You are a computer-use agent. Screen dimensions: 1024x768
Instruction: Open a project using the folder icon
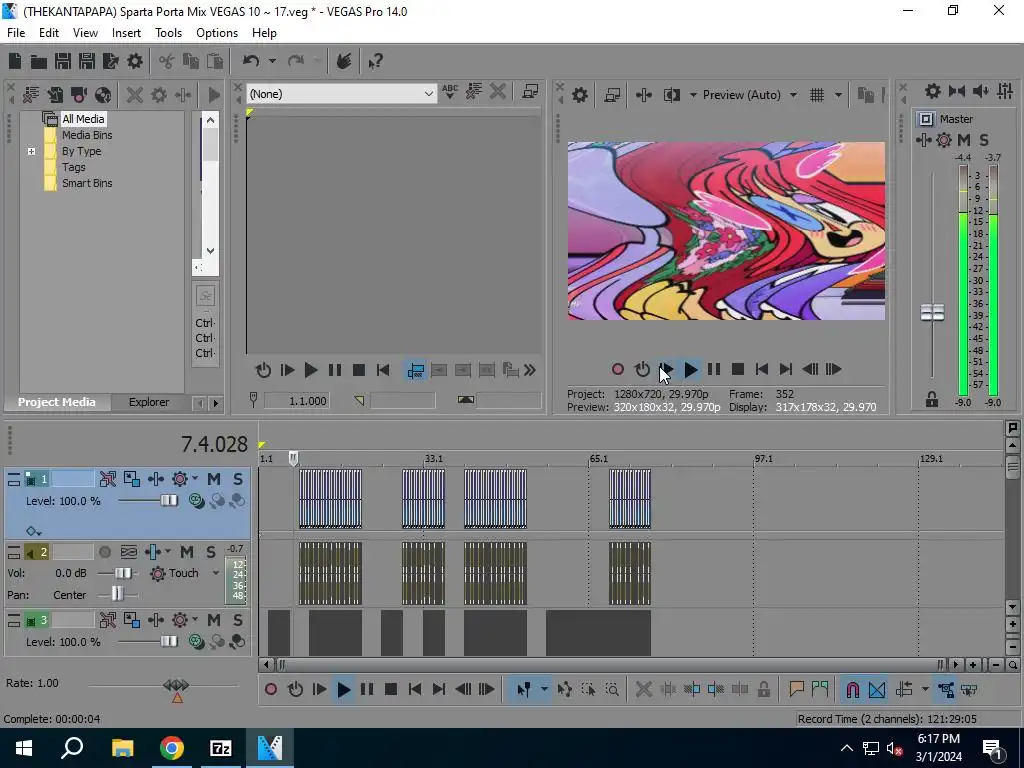click(x=39, y=61)
